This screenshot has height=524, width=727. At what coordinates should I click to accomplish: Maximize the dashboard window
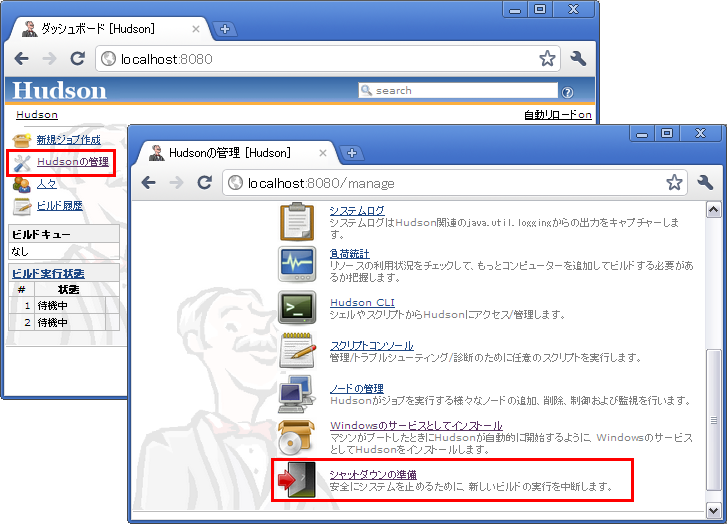pos(540,9)
